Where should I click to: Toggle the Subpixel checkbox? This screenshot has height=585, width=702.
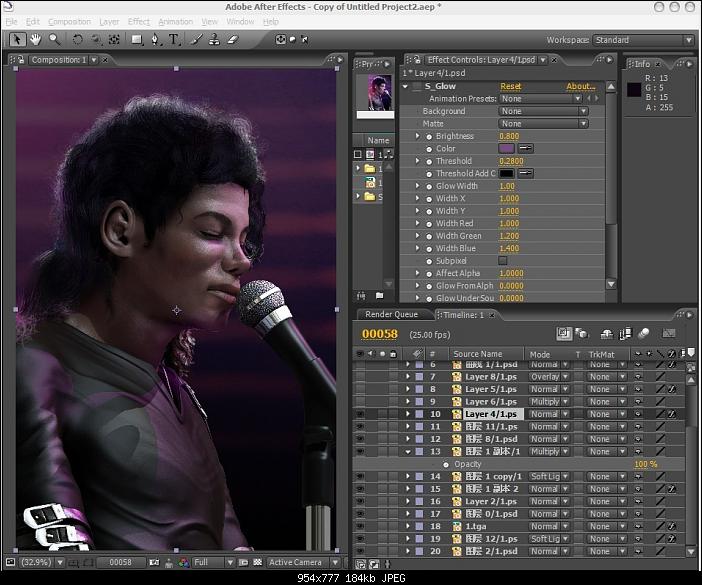503,260
